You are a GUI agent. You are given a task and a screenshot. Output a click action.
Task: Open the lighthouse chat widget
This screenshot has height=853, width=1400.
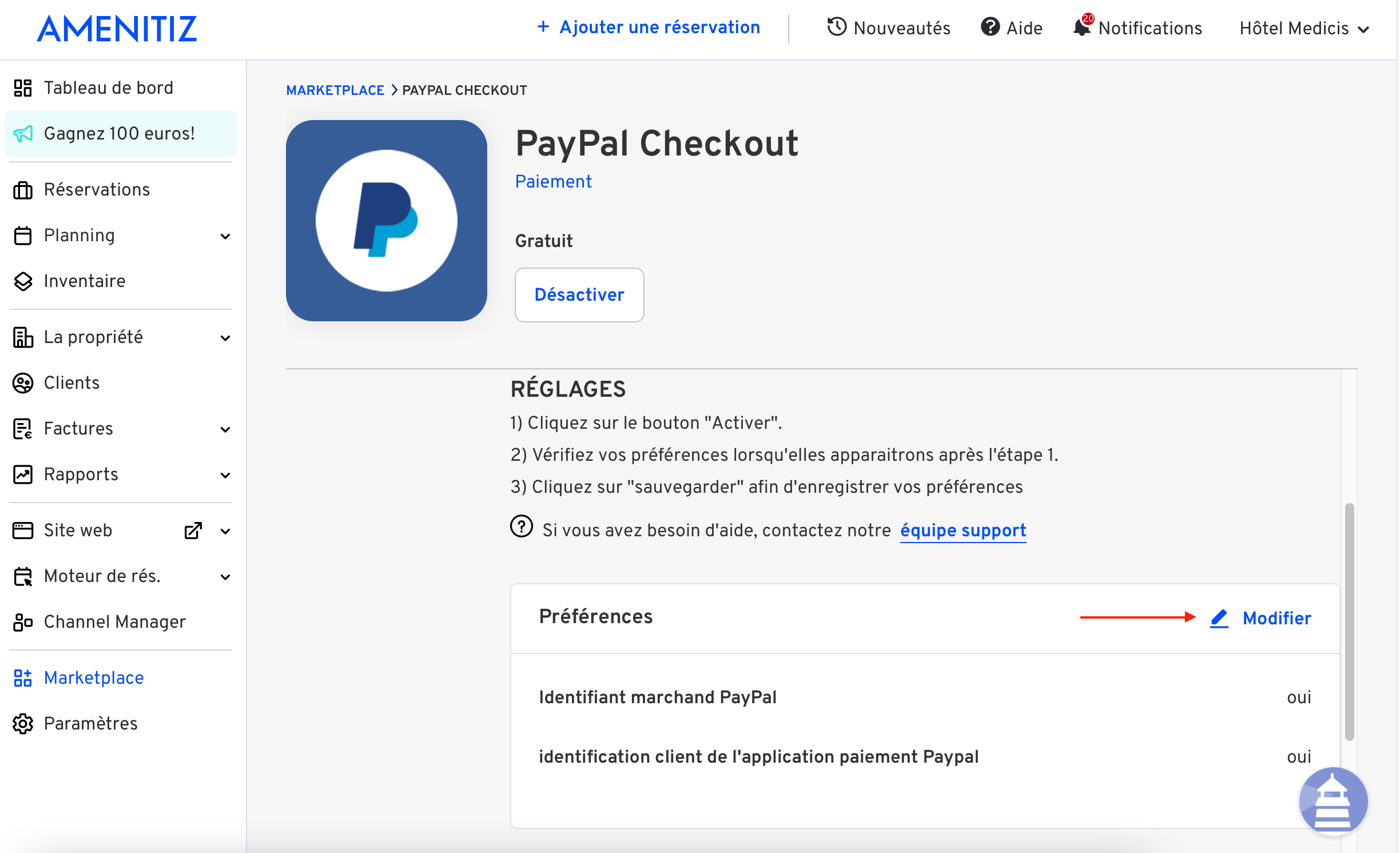click(x=1333, y=801)
